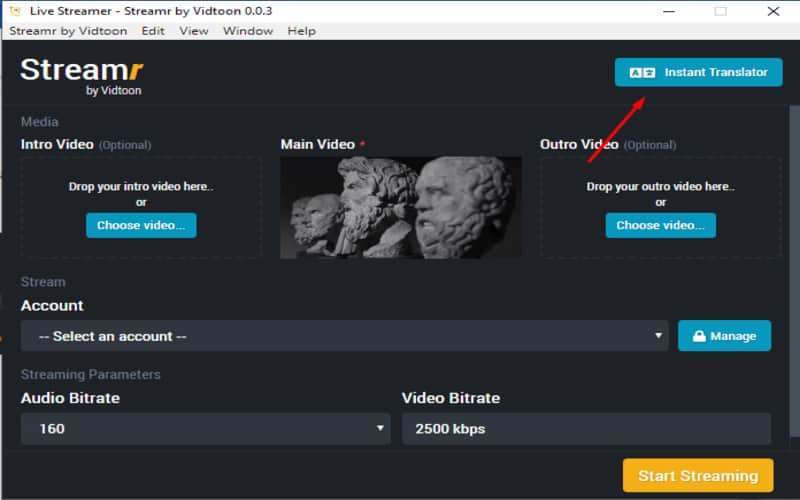Minimize the Live Streamer window
Screen dimensions: 800x500
tap(669, 11)
